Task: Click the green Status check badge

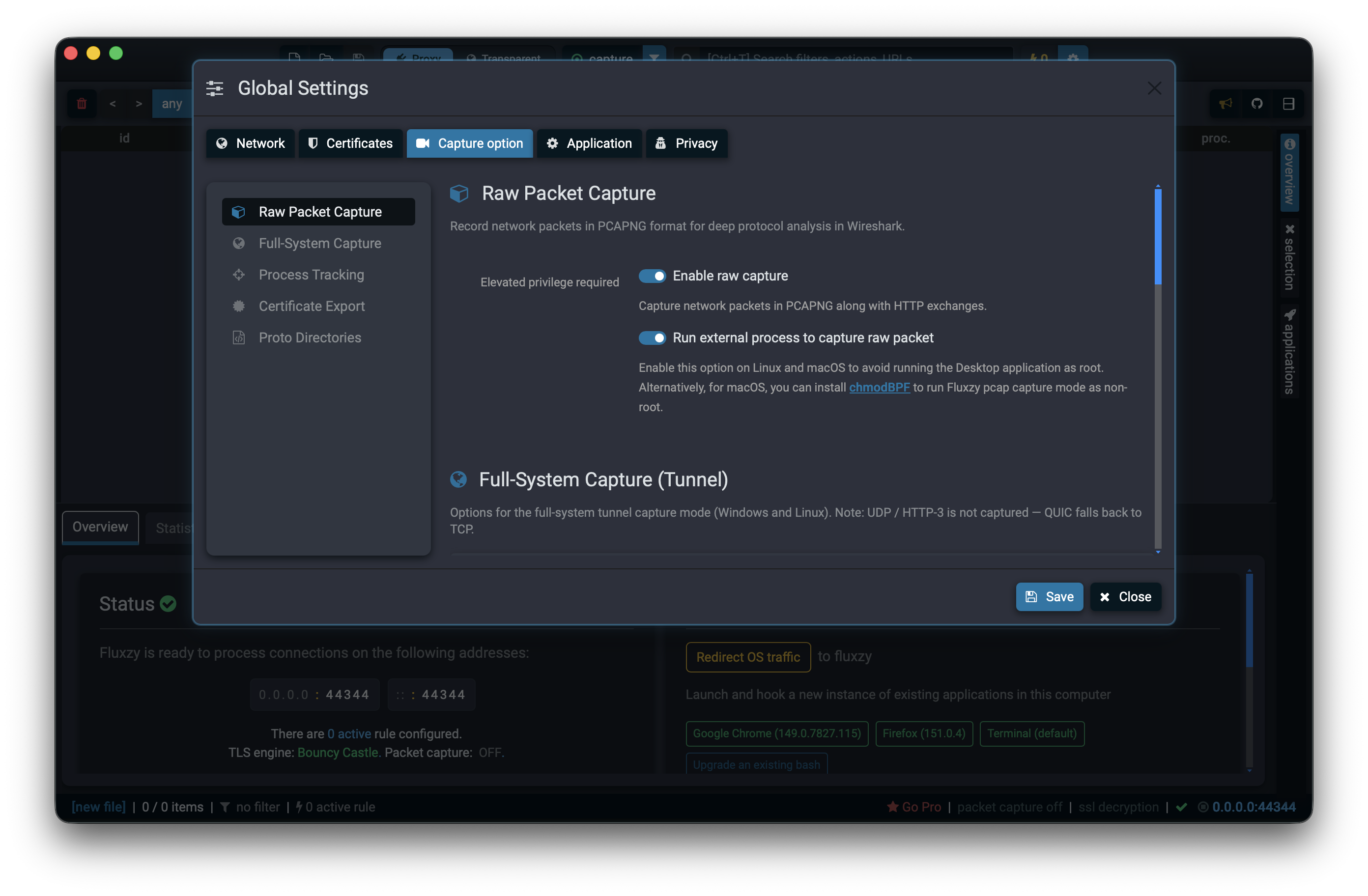Action: tap(168, 603)
